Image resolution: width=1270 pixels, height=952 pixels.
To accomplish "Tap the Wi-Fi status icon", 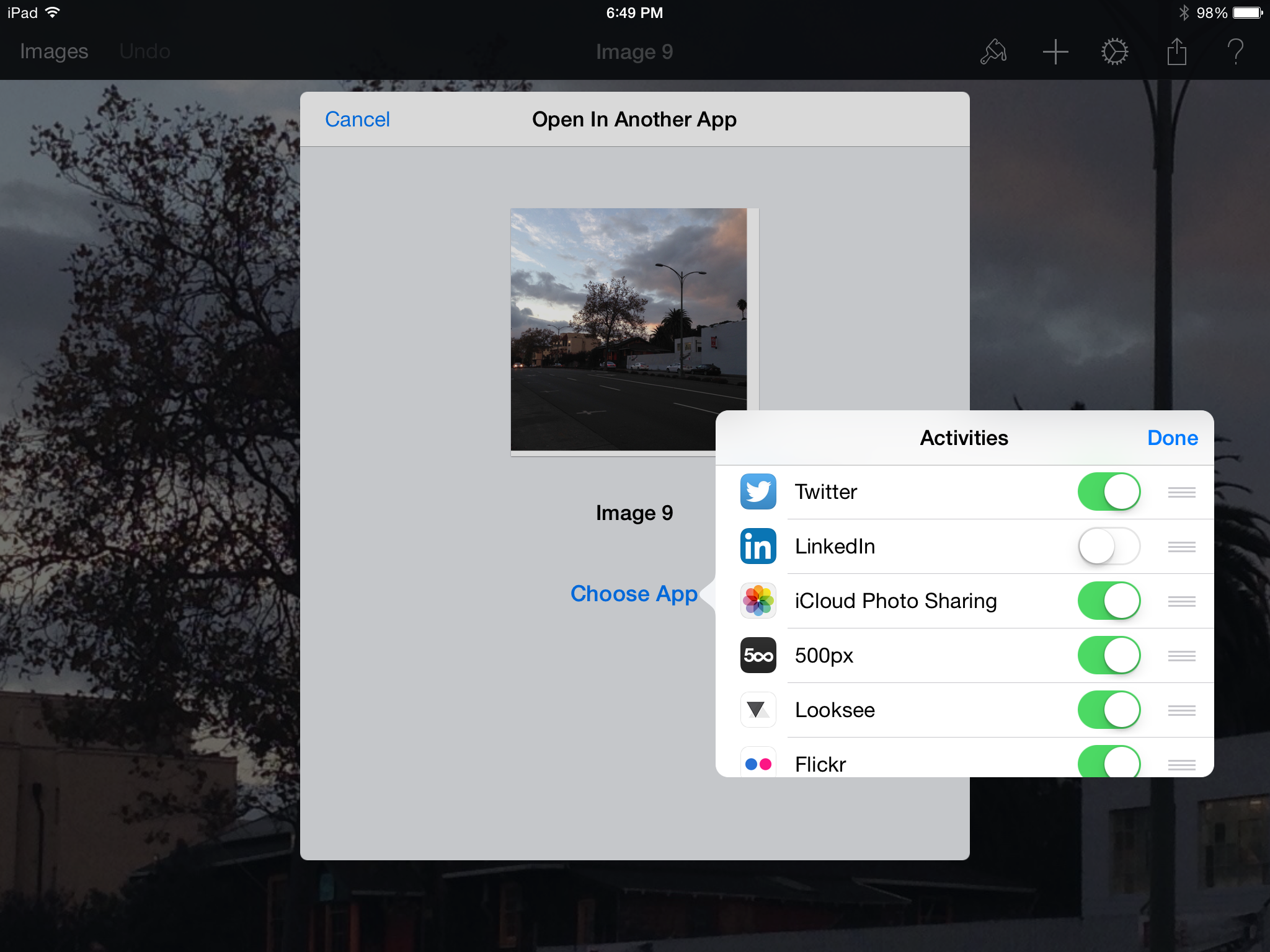I will [x=53, y=12].
